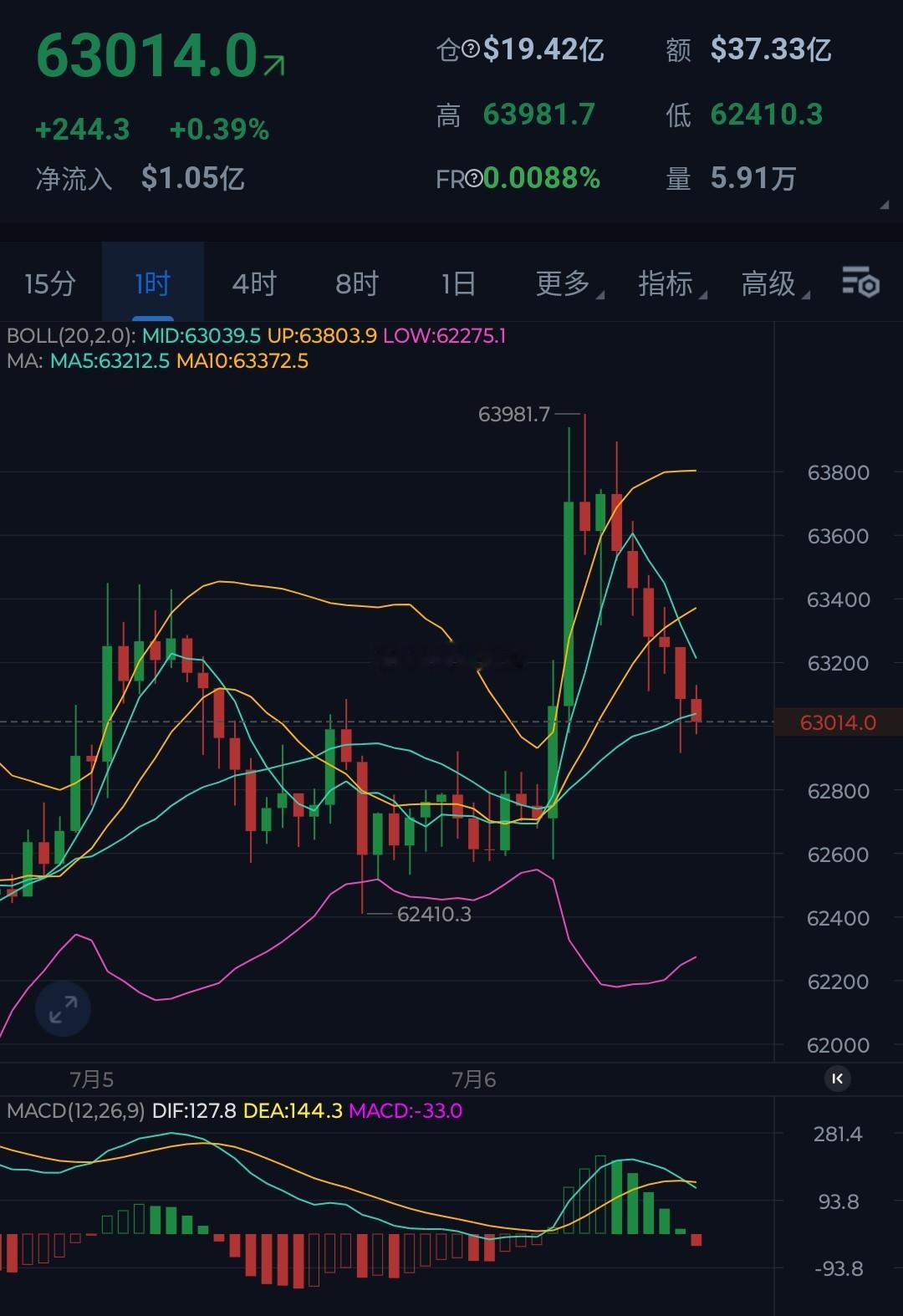Screen dimensions: 903x1316
Task: Tap the current price tag 63014.0 on axis
Action: tap(838, 722)
